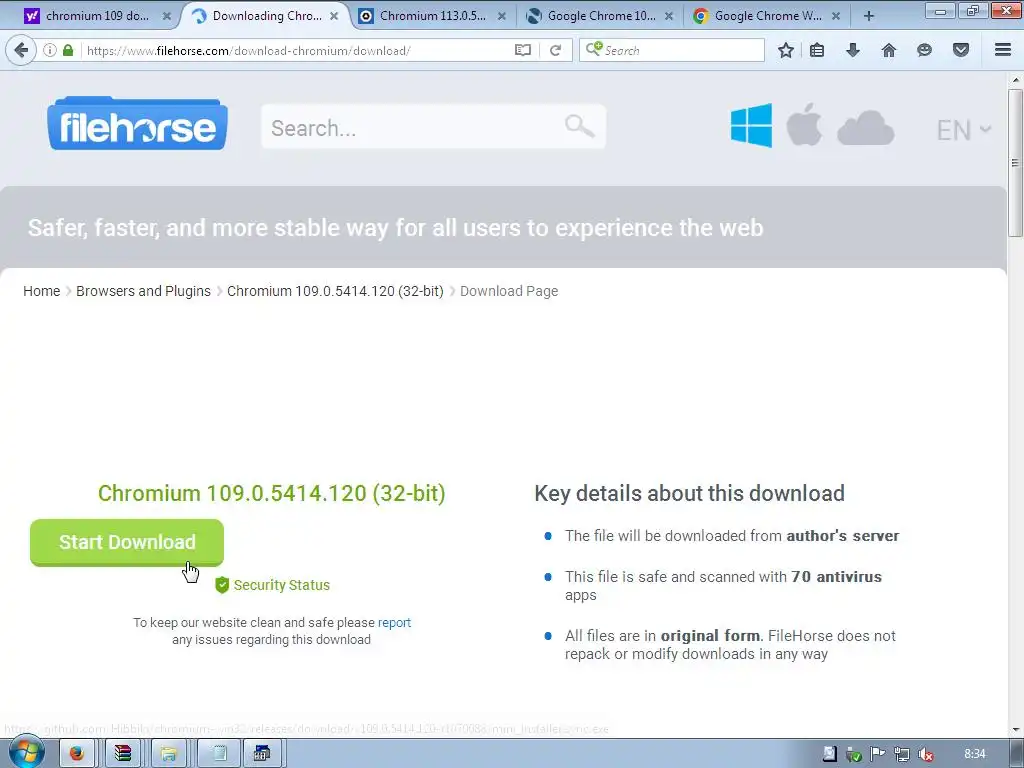Toggle reader view icon in address bar
Image resolution: width=1024 pixels, height=768 pixels.
coord(522,50)
